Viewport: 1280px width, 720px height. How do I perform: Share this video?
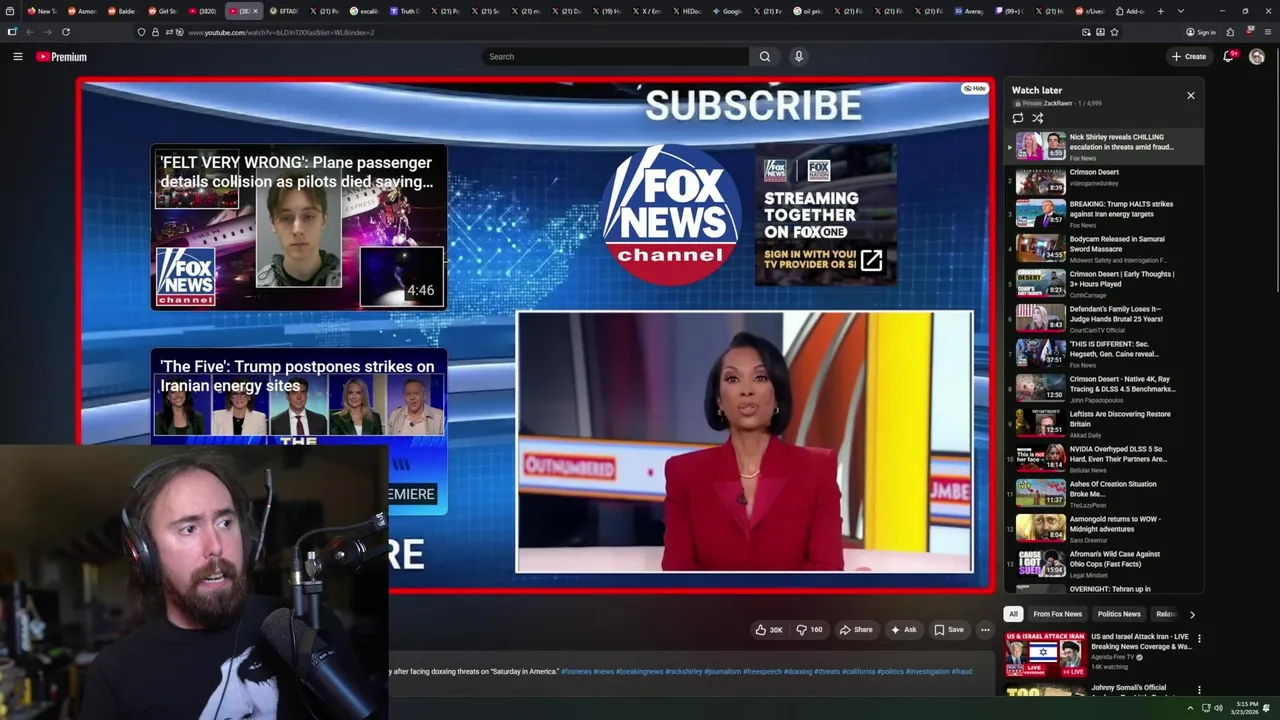click(x=856, y=630)
